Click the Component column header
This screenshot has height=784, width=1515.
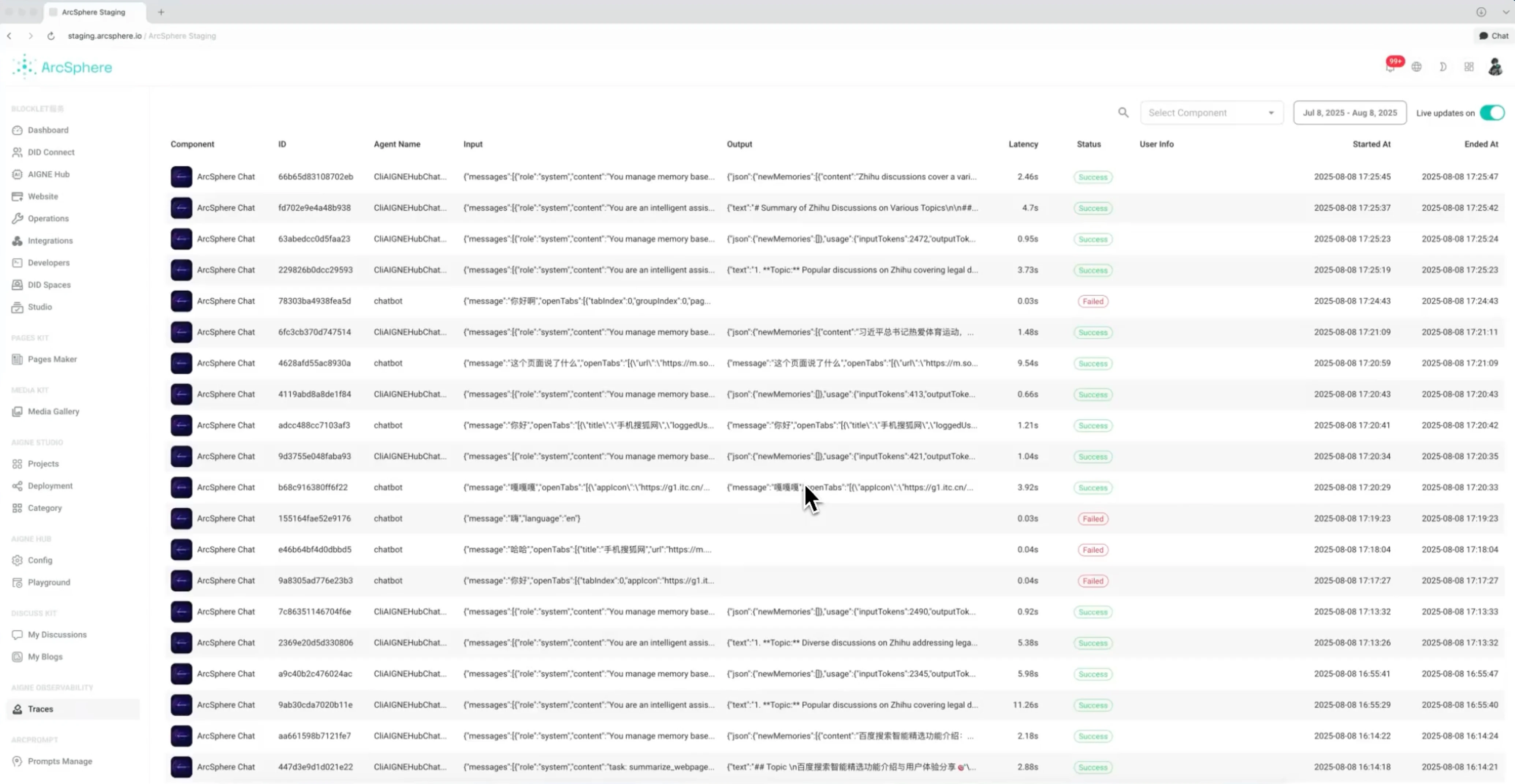192,144
